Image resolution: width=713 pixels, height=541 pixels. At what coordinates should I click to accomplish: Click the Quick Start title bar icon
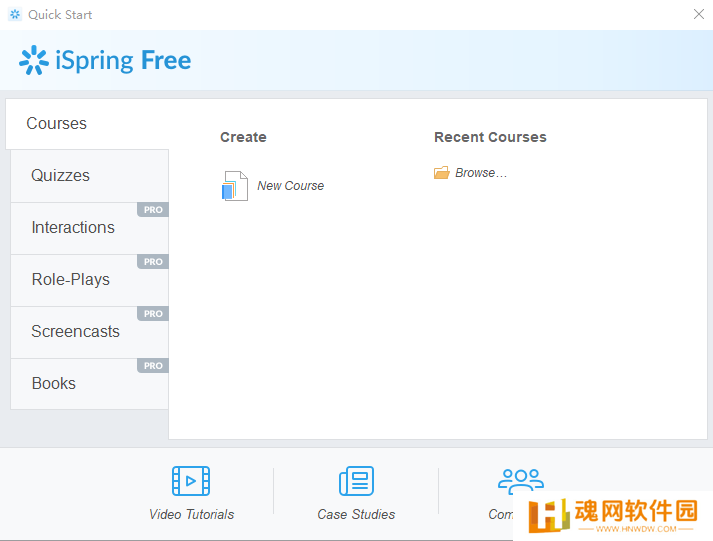15,15
